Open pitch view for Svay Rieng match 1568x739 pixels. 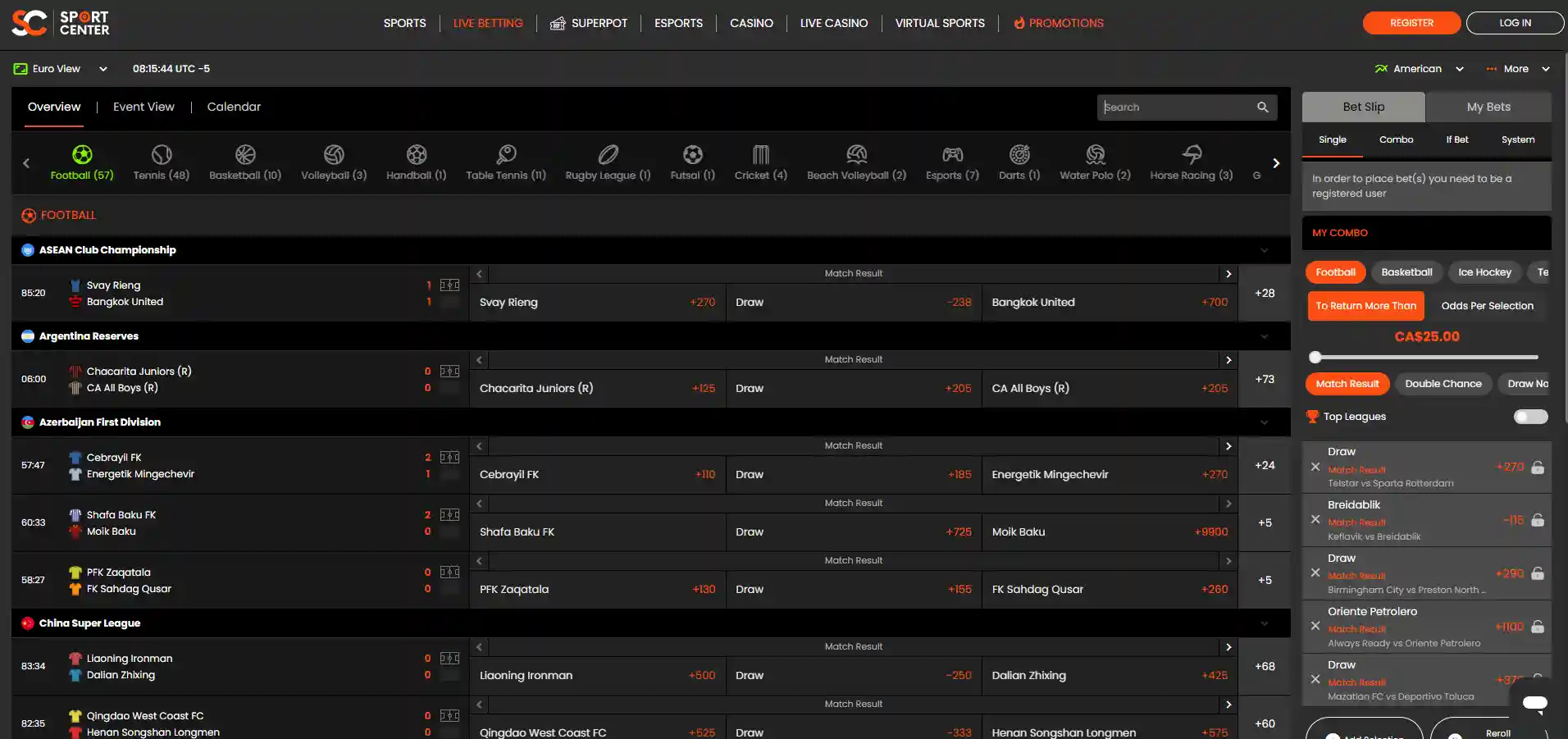point(449,285)
